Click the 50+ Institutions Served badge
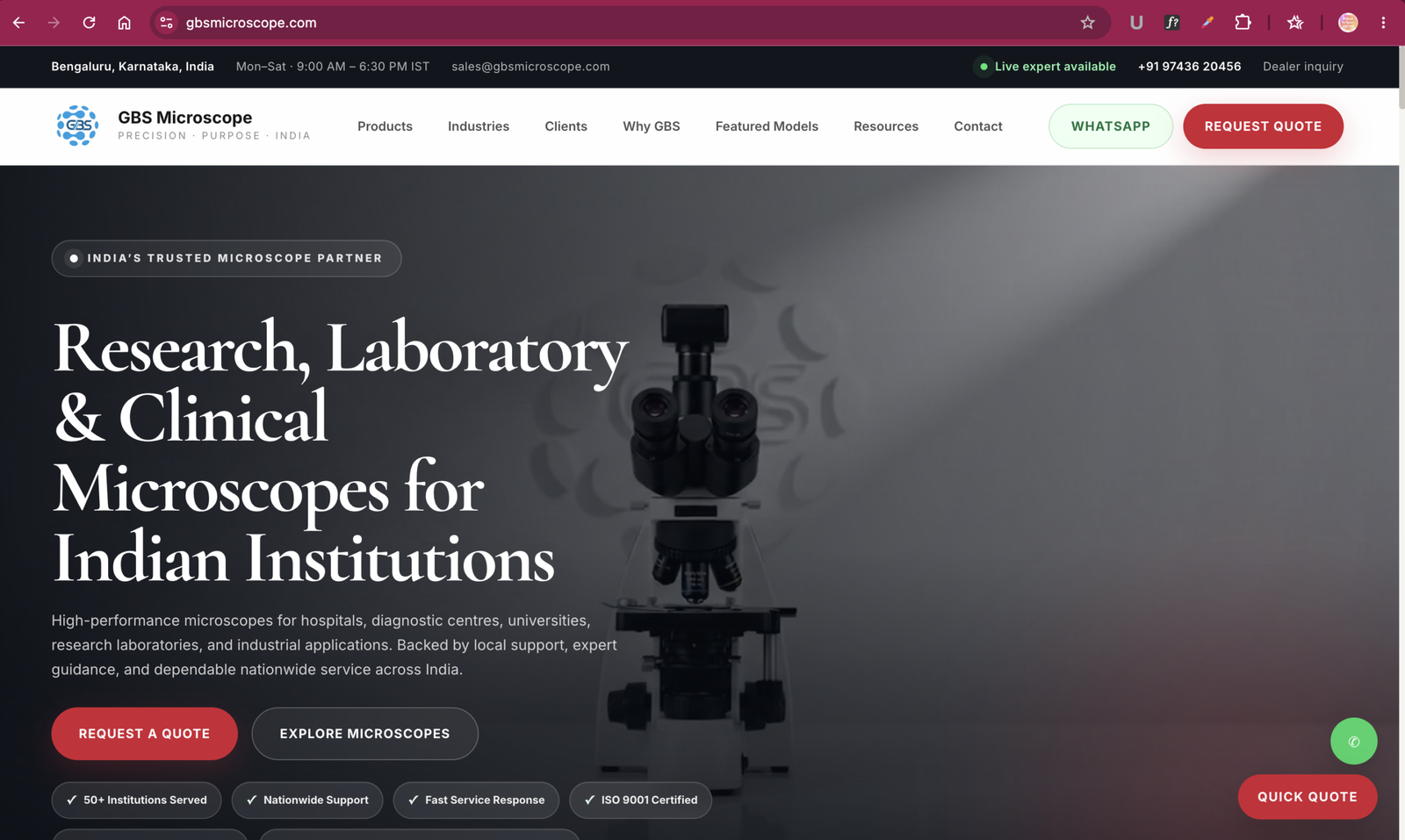Image resolution: width=1405 pixels, height=840 pixels. [136, 800]
